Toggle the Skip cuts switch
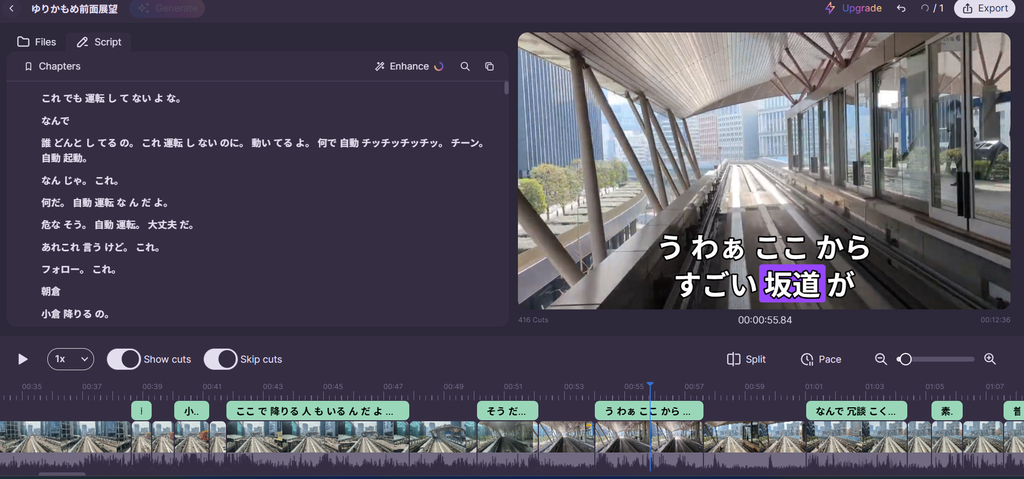The width and height of the screenshot is (1024, 479). [x=220, y=359]
